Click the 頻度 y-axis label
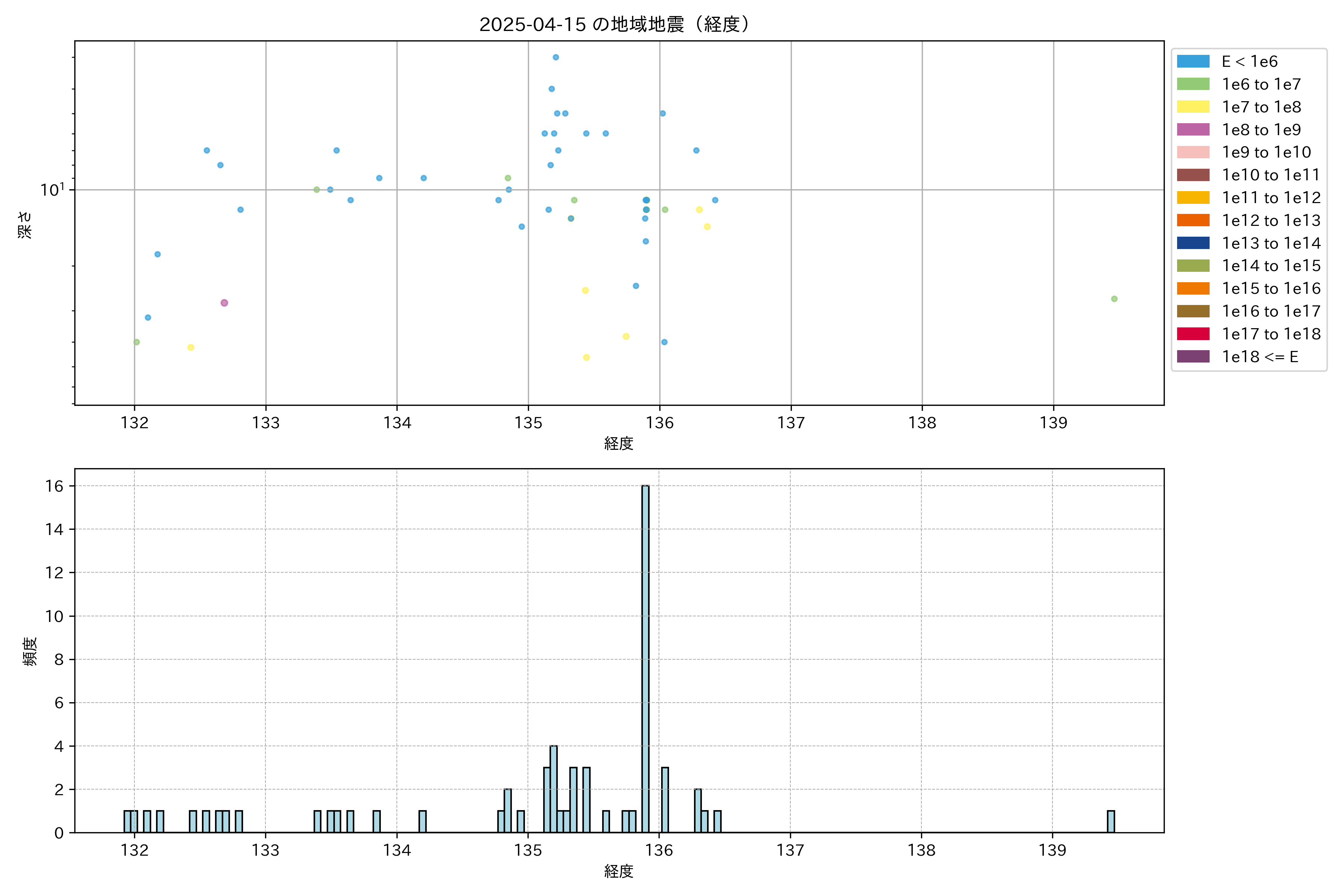This screenshot has height=896, width=1344. pos(30,651)
